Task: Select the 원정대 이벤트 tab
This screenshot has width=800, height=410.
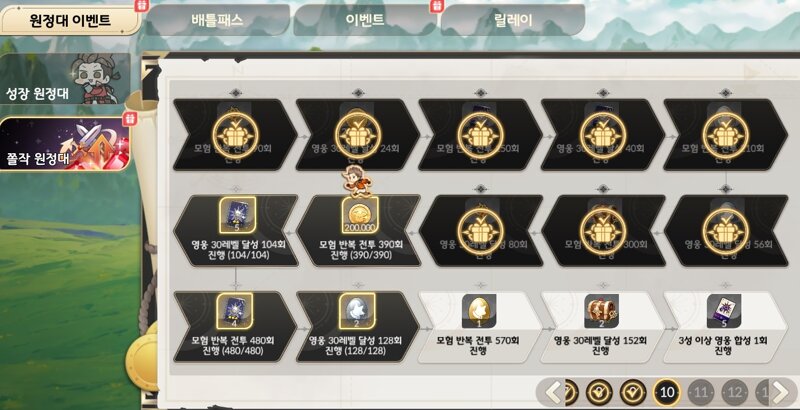Action: tap(70, 21)
